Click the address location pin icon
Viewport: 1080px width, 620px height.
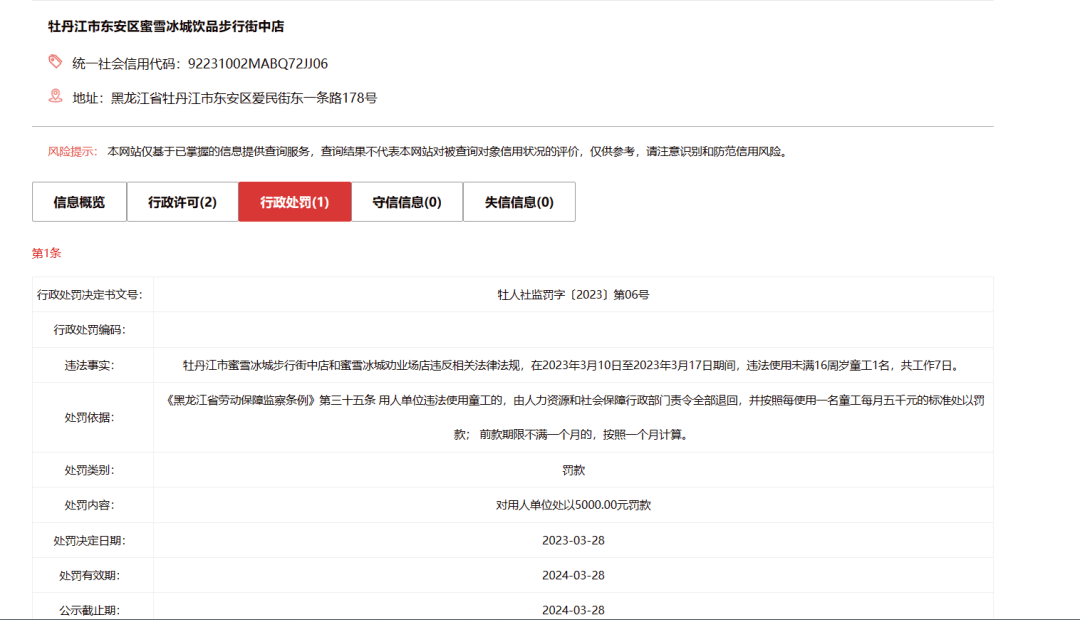coord(55,96)
